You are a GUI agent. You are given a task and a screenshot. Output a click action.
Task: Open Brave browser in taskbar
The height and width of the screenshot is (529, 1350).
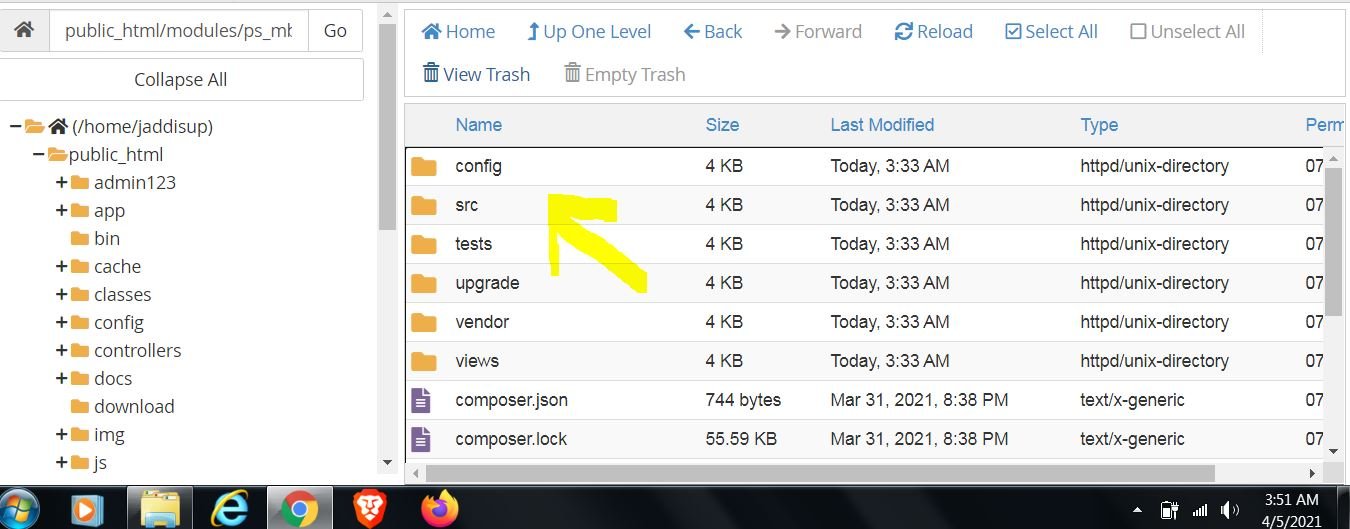coord(370,509)
